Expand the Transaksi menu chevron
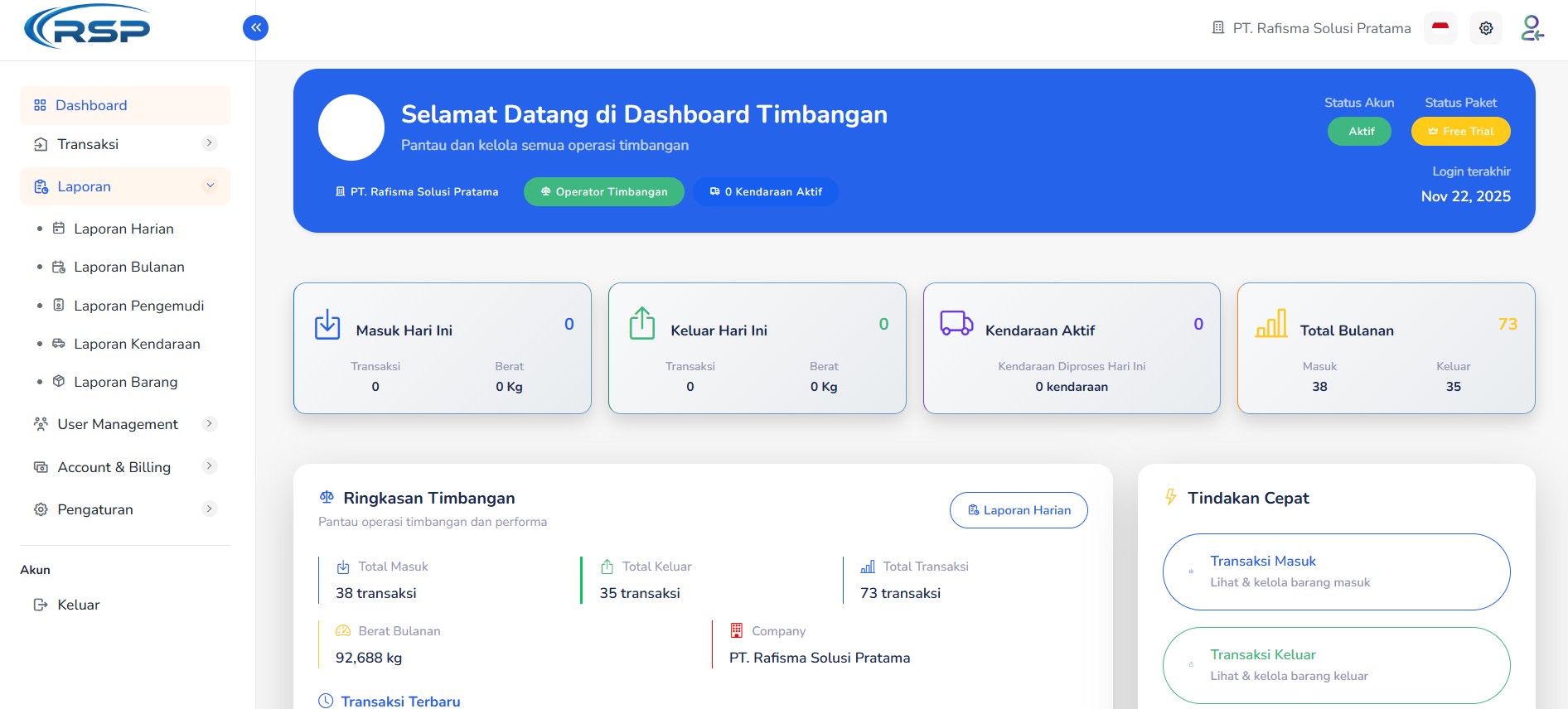1568x709 pixels. pyautogui.click(x=210, y=143)
